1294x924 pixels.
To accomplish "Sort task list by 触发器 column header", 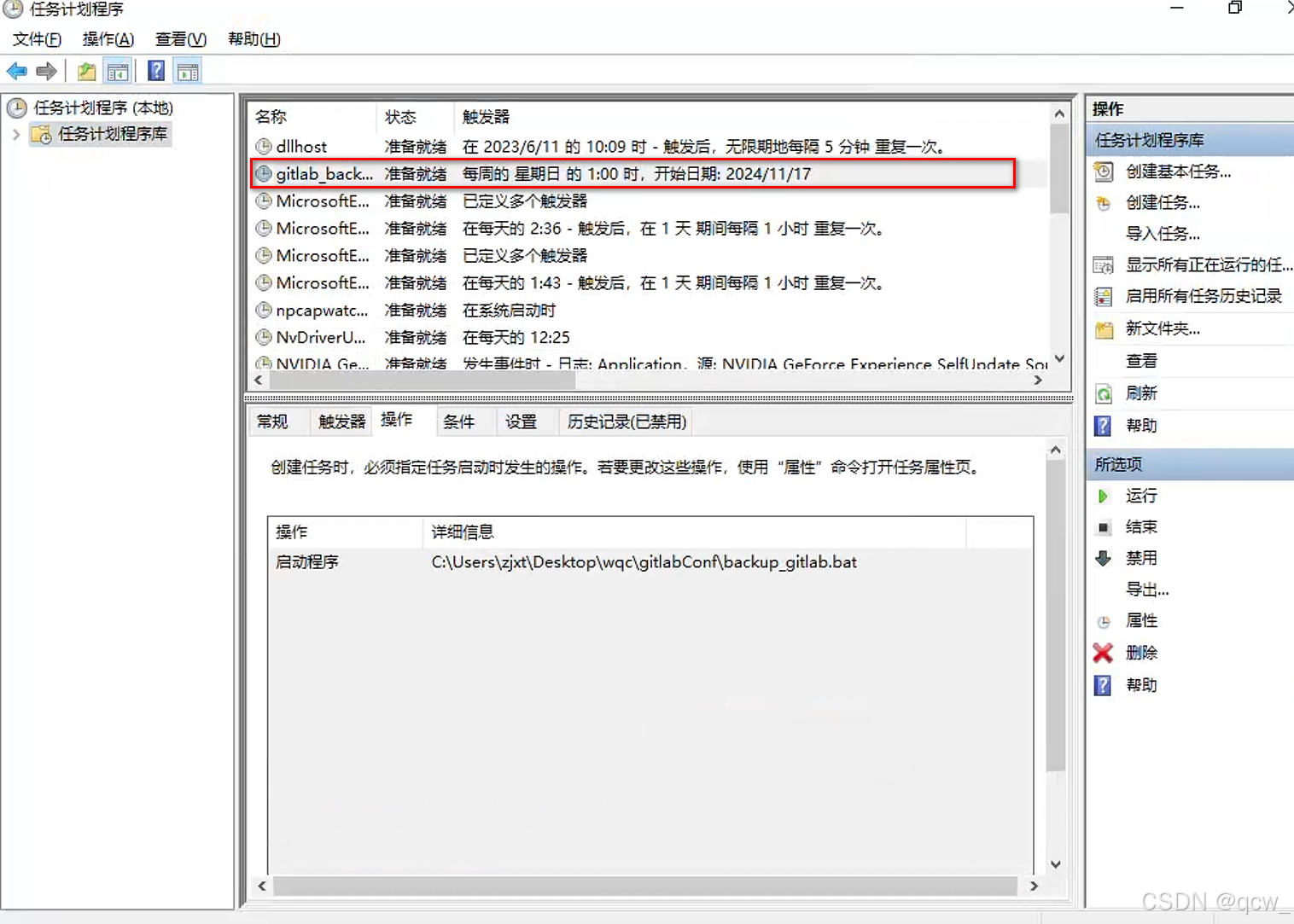I will click(751, 117).
